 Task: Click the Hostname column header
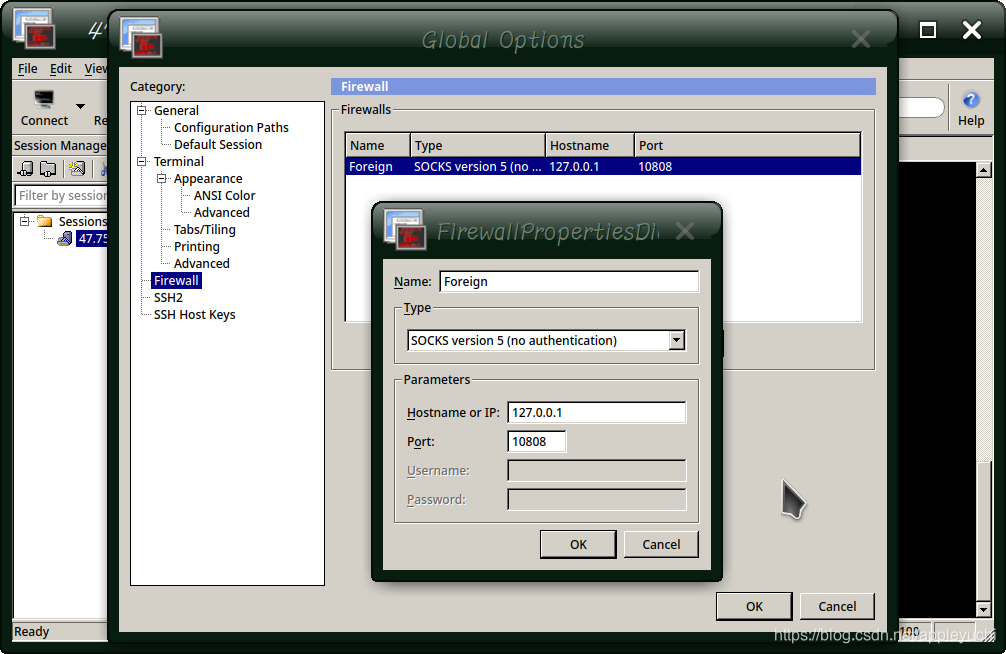pyautogui.click(x=590, y=146)
